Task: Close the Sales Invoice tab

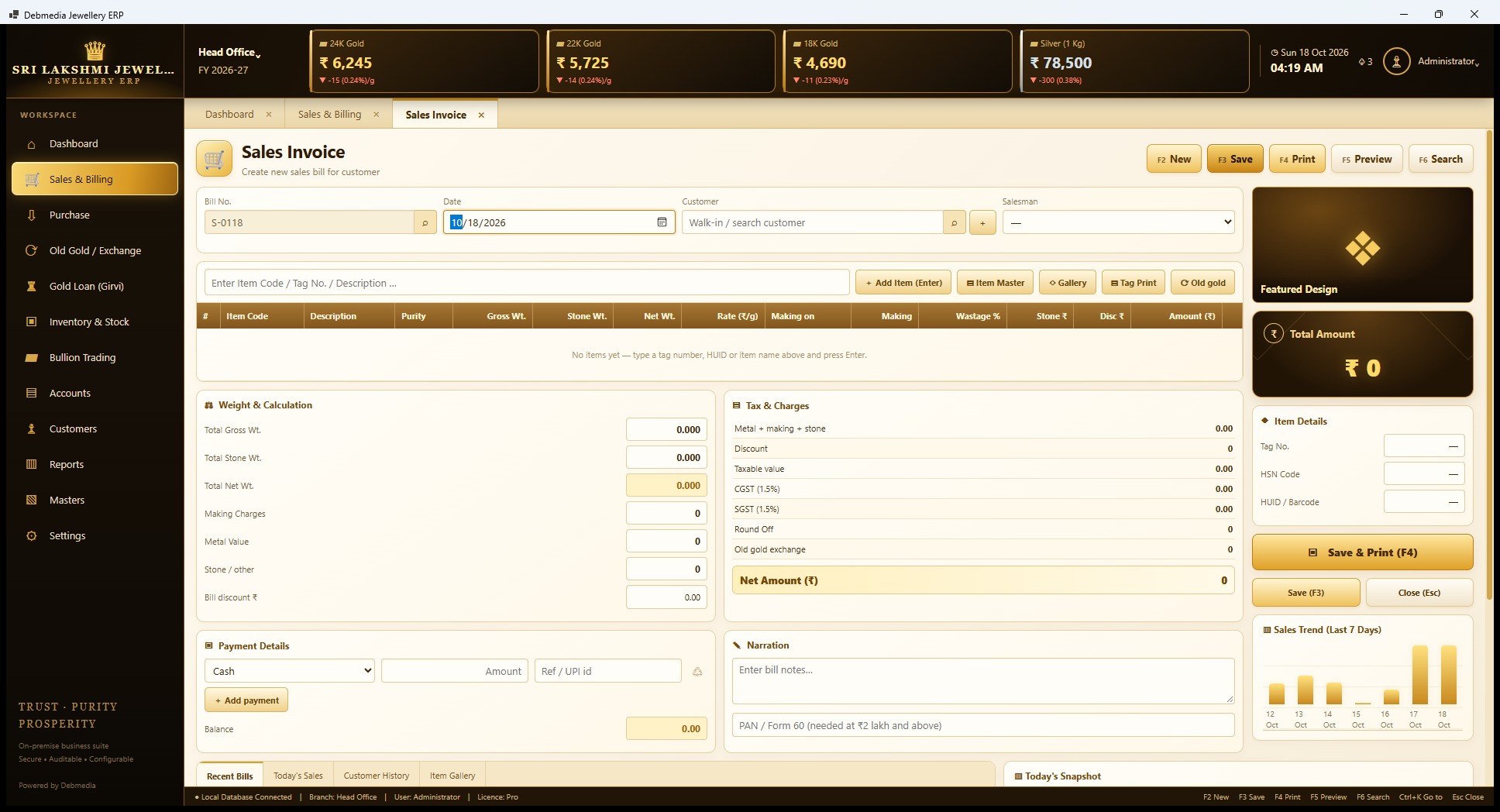Action: [481, 115]
